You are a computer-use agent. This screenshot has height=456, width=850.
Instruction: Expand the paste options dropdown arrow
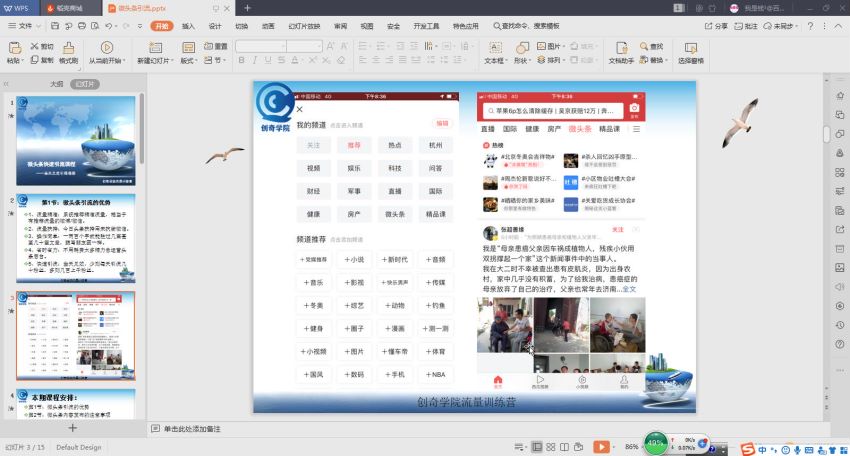(22, 61)
